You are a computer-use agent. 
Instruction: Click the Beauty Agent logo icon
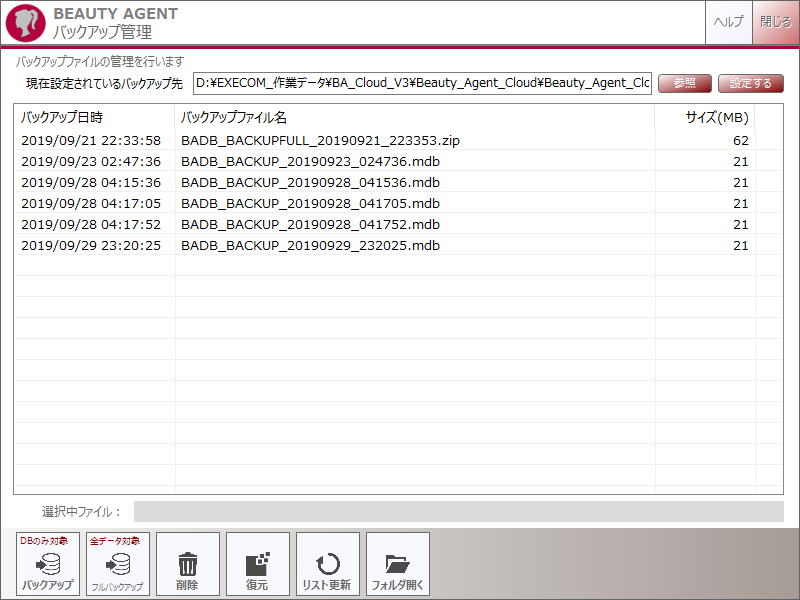click(x=24, y=23)
